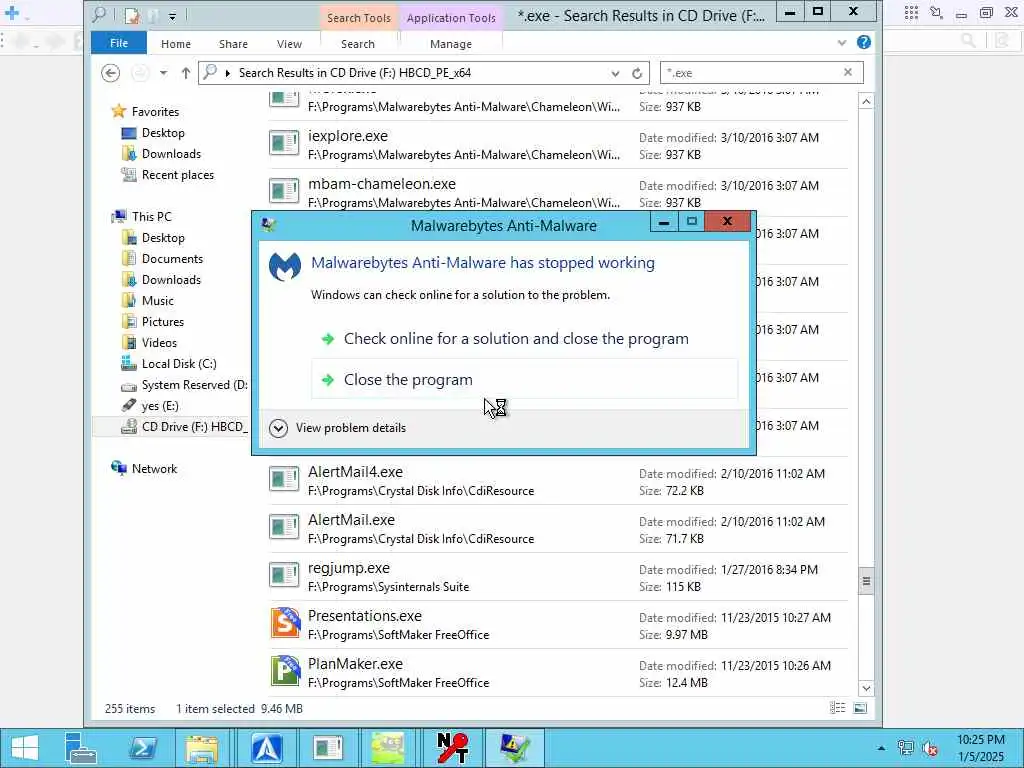Open Documents under This PC
The height and width of the screenshot is (768, 1024).
click(172, 259)
